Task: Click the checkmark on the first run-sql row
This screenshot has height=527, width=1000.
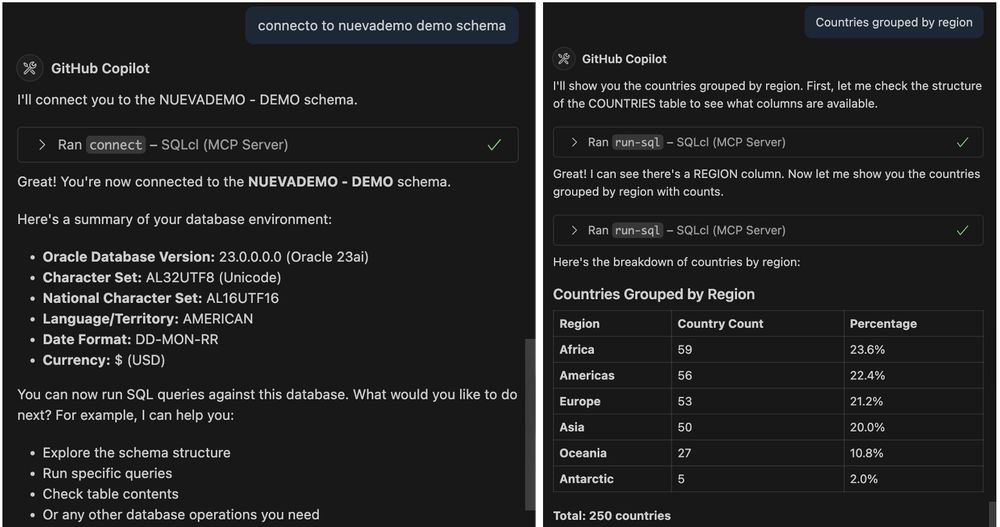Action: [962, 142]
